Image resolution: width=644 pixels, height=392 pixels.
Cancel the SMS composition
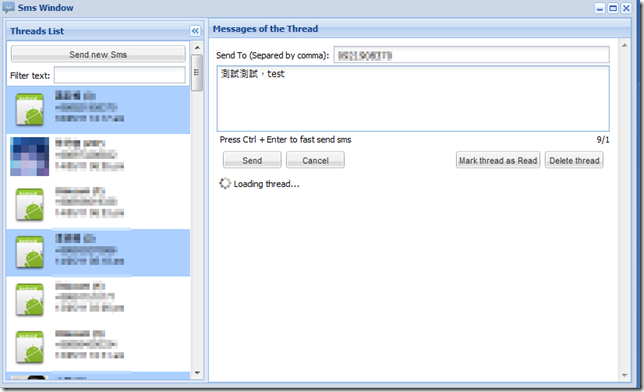pos(315,160)
